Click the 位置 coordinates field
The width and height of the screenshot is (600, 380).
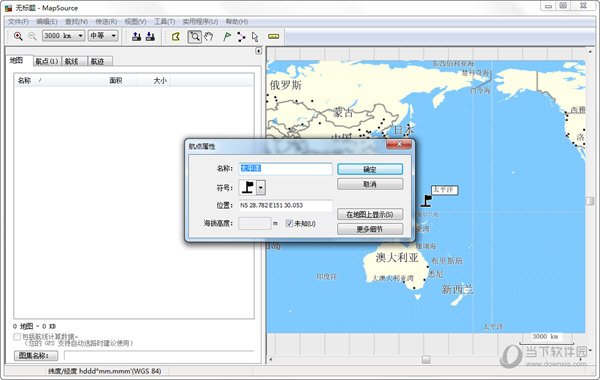tap(285, 205)
